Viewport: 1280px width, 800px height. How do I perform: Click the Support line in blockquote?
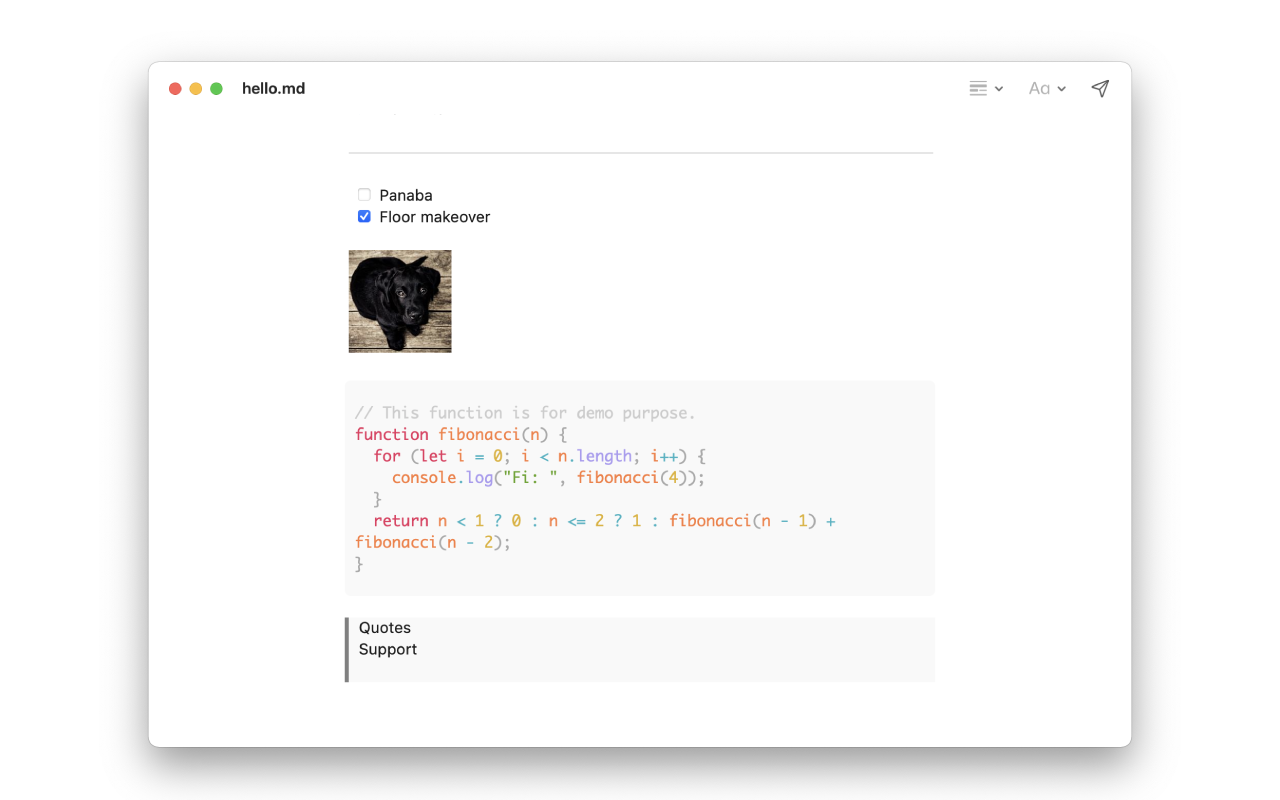click(388, 649)
